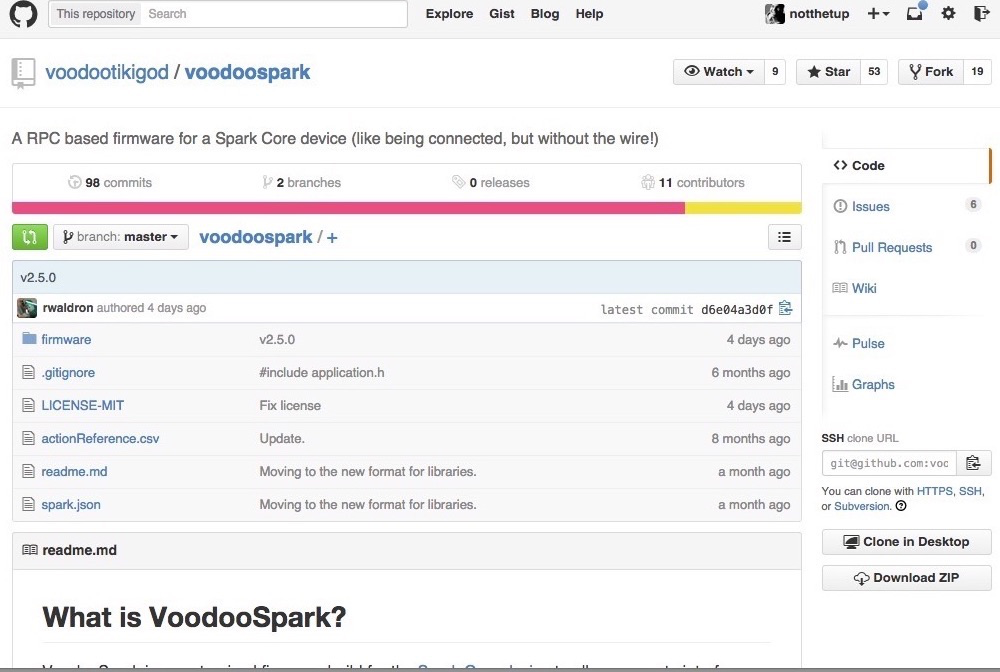The height and width of the screenshot is (672, 1000).
Task: View the 11 contributors
Action: pyautogui.click(x=693, y=182)
